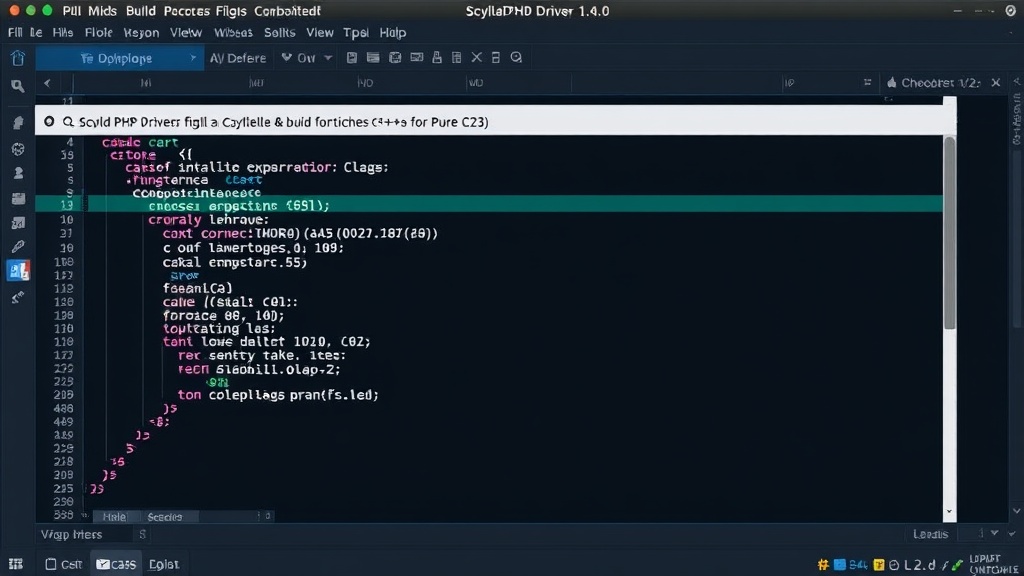Switch to the Hale tab below editor

pos(114,517)
